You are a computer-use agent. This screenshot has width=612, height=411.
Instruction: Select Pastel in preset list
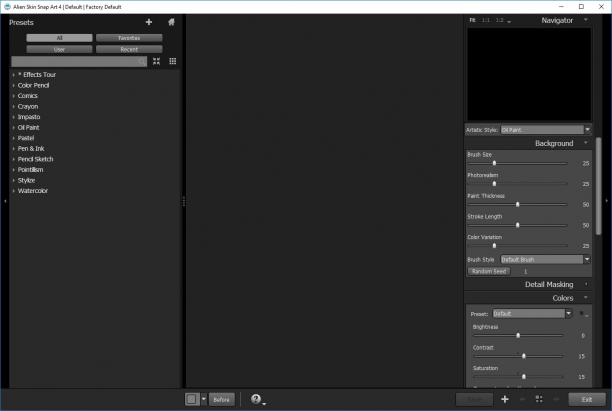click(x=26, y=138)
